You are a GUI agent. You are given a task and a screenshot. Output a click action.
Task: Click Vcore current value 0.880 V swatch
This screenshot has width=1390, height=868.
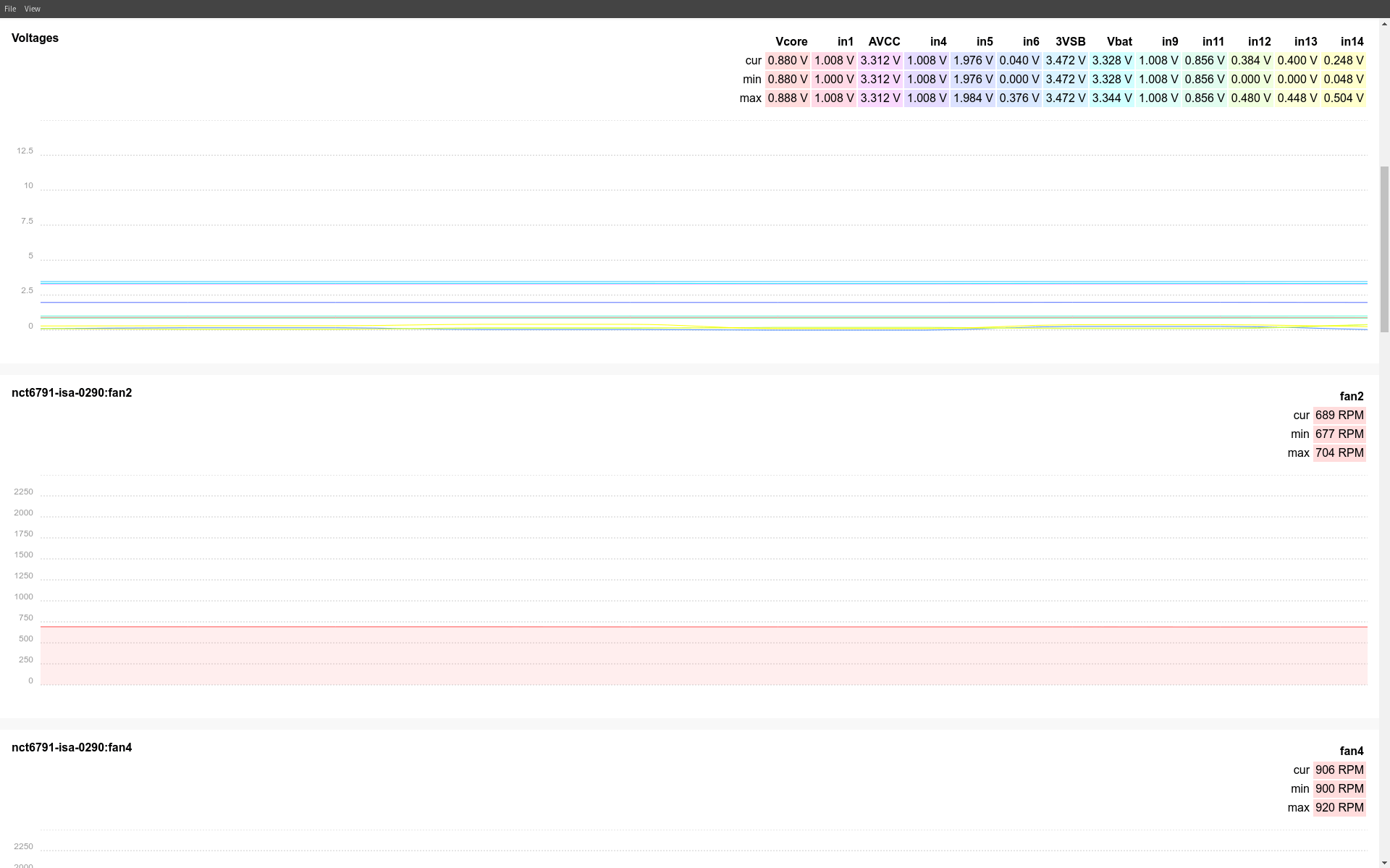tap(788, 61)
